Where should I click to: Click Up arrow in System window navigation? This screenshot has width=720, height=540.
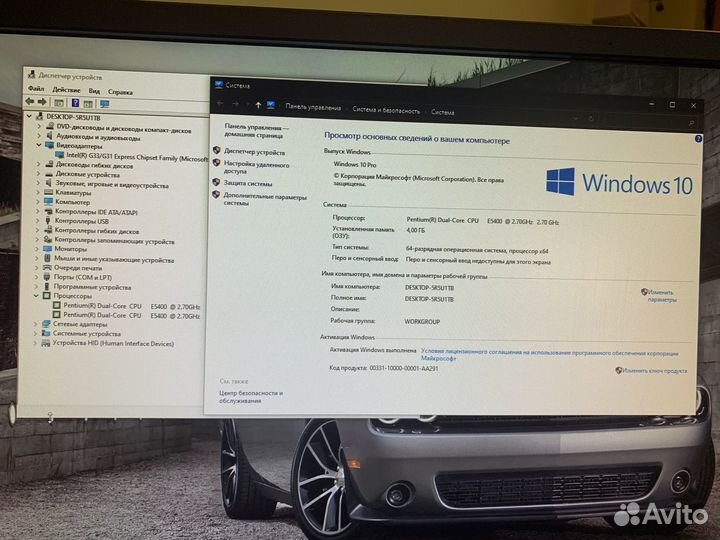pyautogui.click(x=258, y=105)
